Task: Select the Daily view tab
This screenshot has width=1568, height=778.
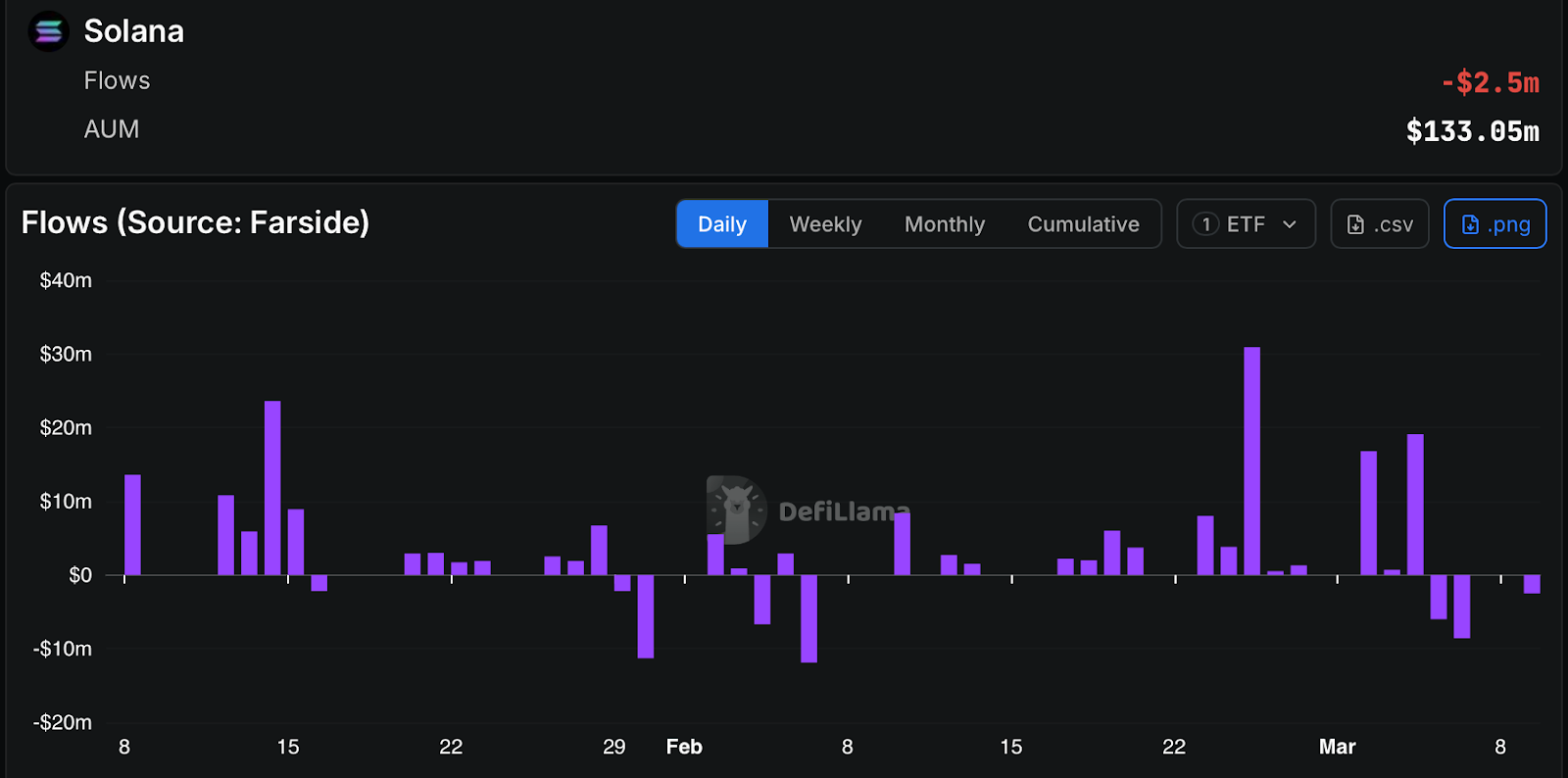Action: (x=722, y=224)
